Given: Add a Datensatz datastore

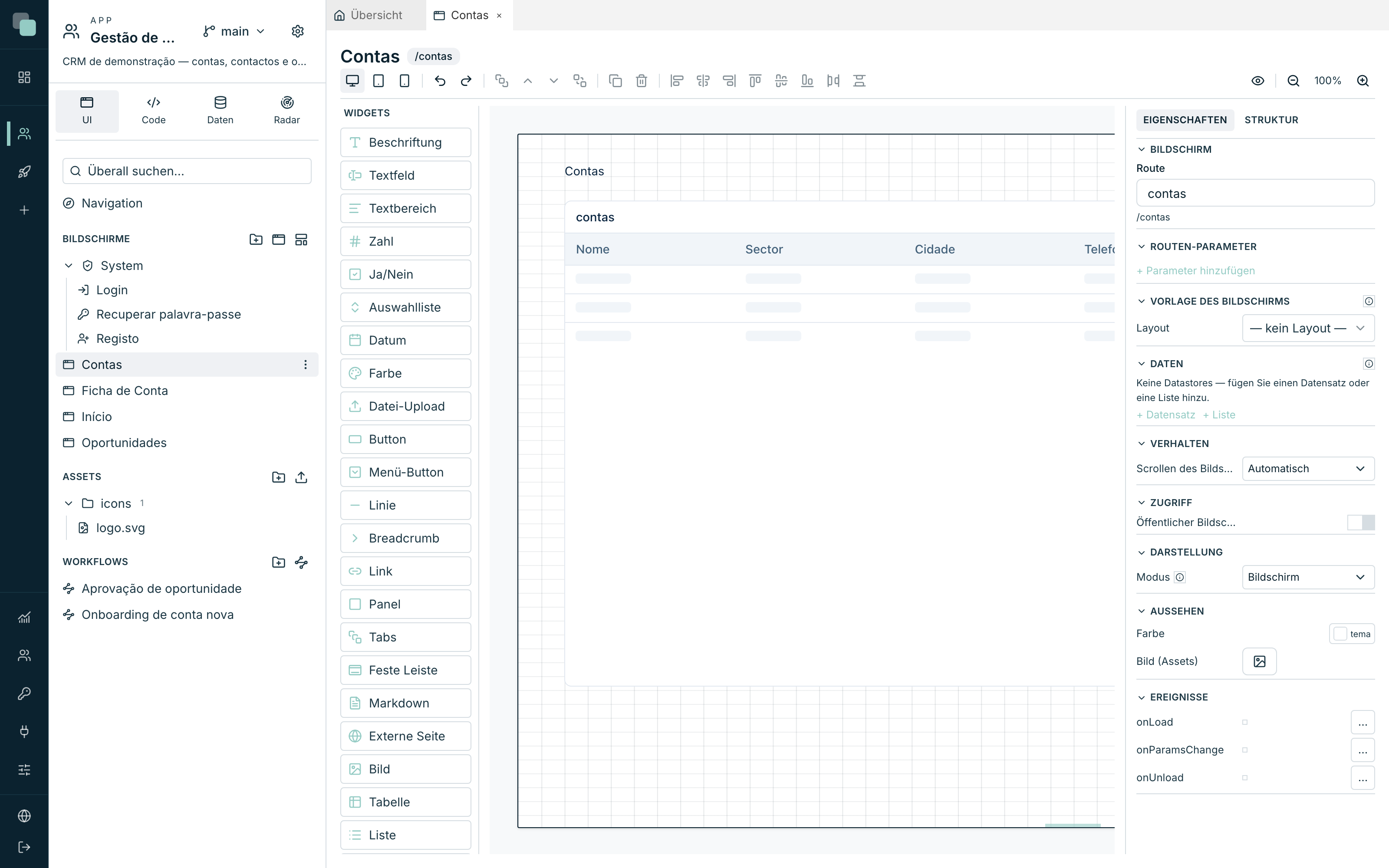Looking at the screenshot, I should tap(1166, 415).
